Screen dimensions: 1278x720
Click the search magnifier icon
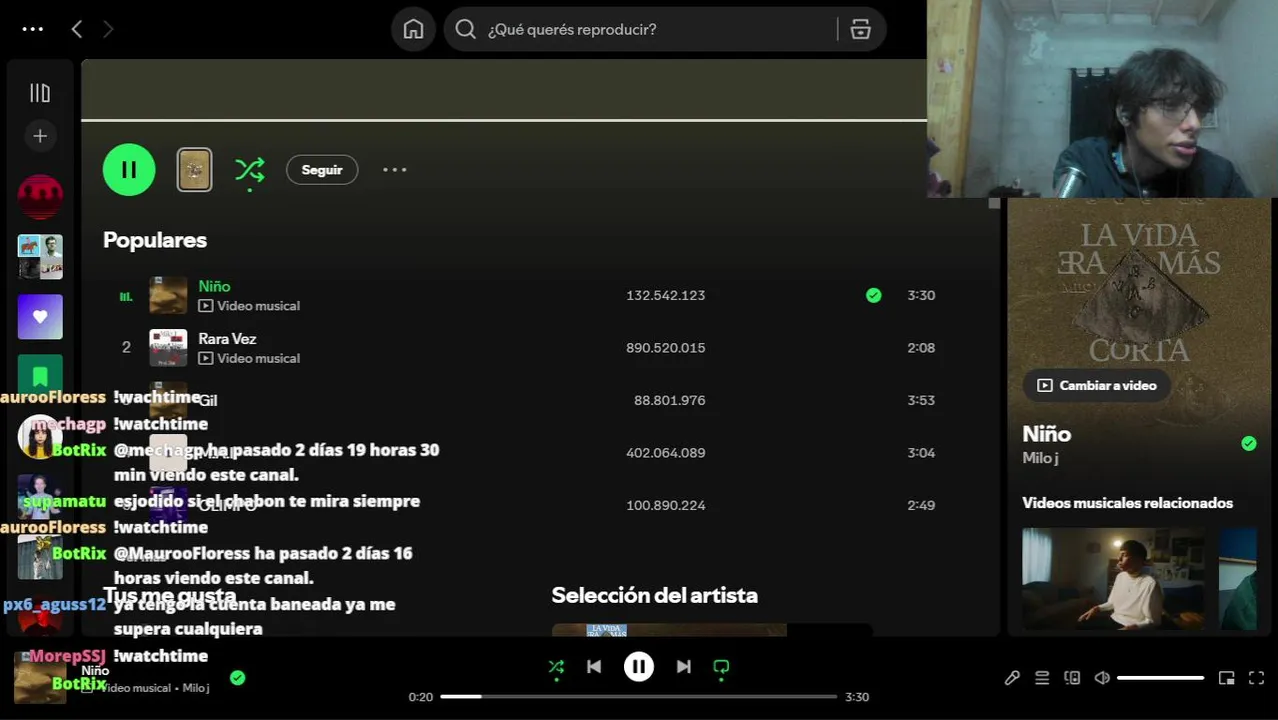pyautogui.click(x=465, y=29)
